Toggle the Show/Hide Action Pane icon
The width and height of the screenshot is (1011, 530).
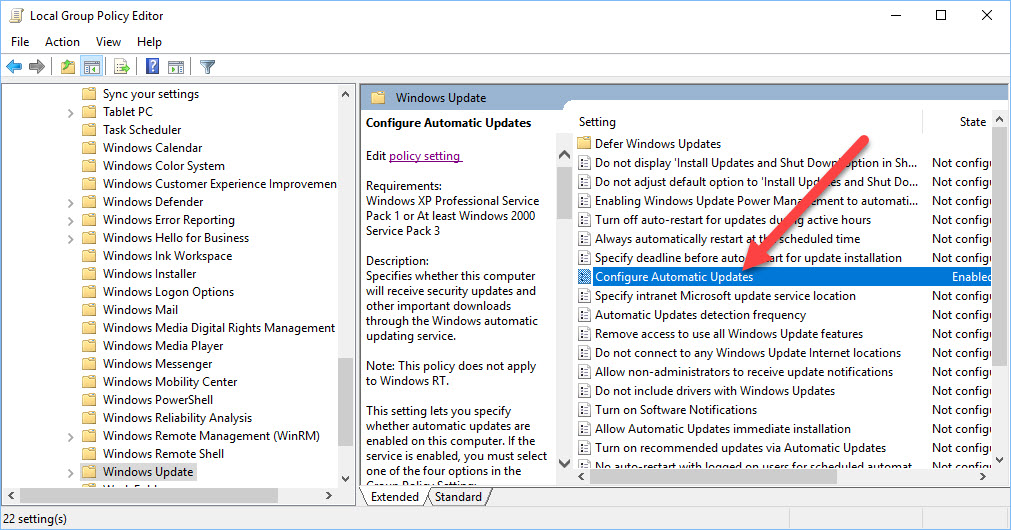click(176, 67)
